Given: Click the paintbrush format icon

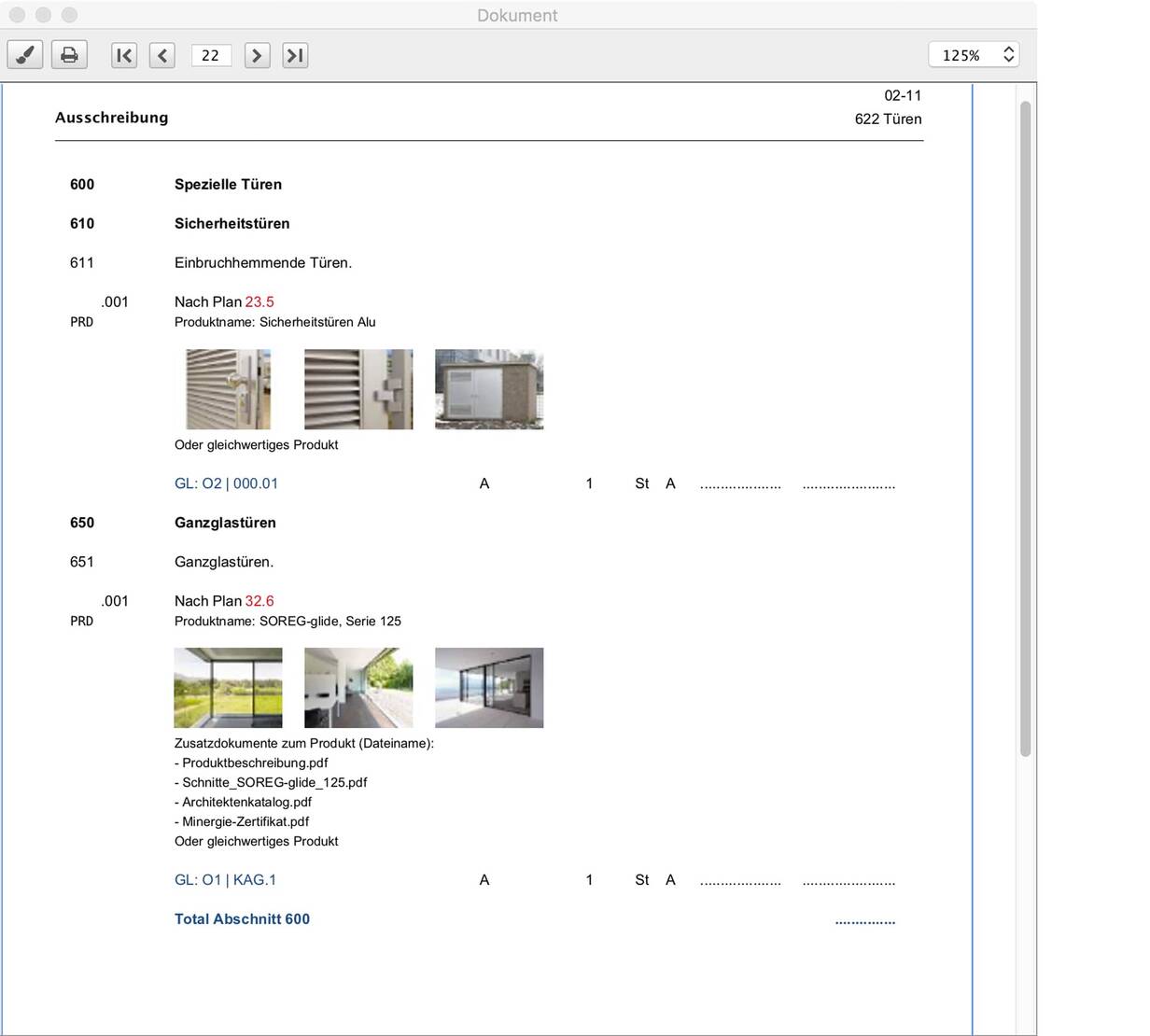Looking at the screenshot, I should (25, 55).
